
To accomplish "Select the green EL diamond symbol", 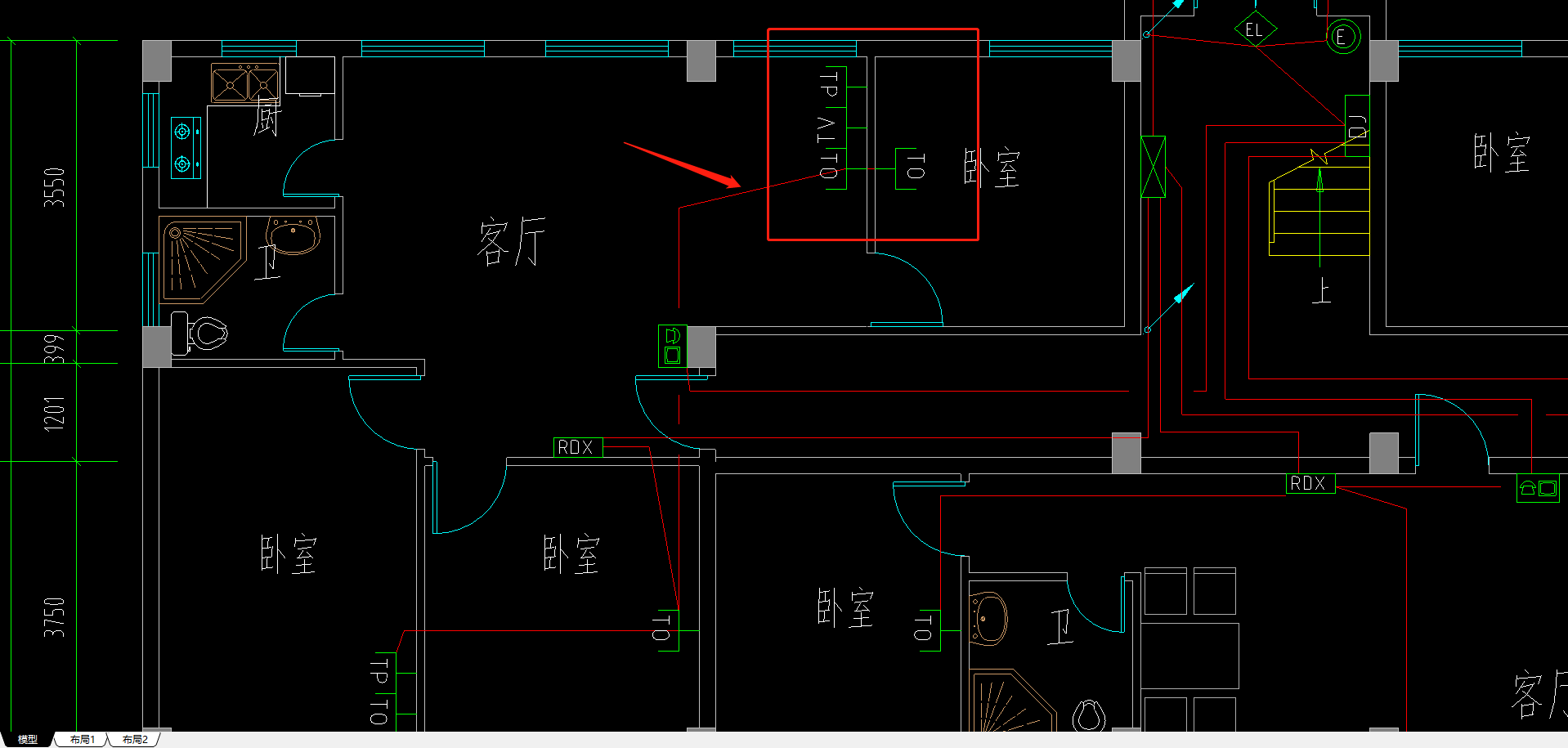I will pyautogui.click(x=1255, y=30).
